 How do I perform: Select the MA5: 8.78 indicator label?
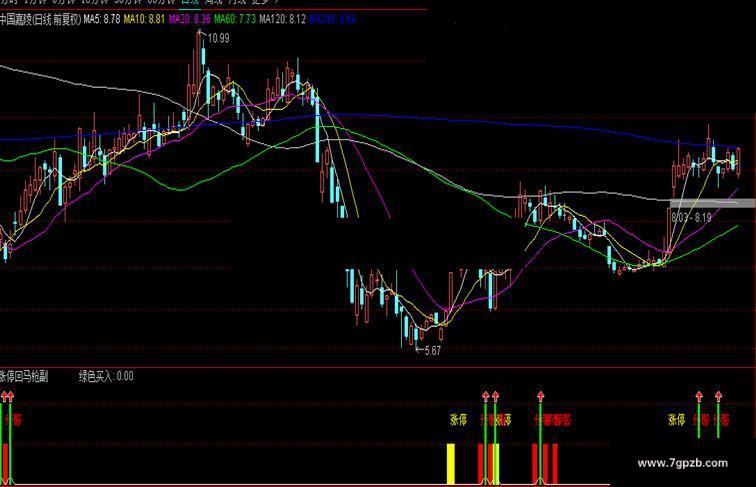(102, 19)
